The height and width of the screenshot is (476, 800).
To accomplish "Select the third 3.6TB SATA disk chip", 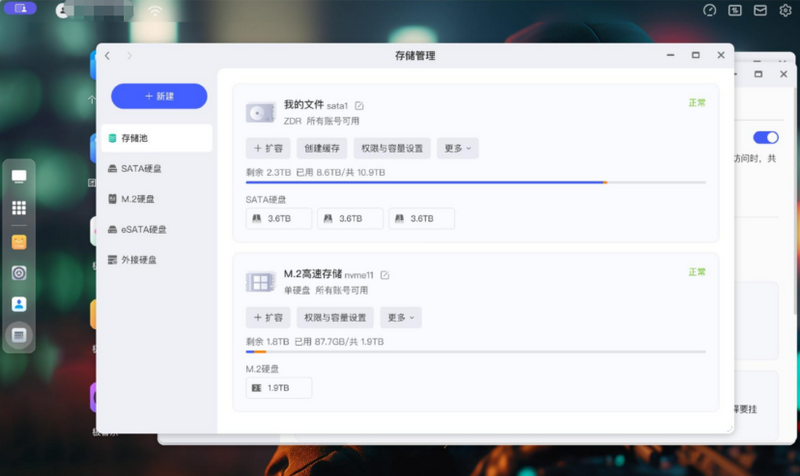I will [x=421, y=219].
